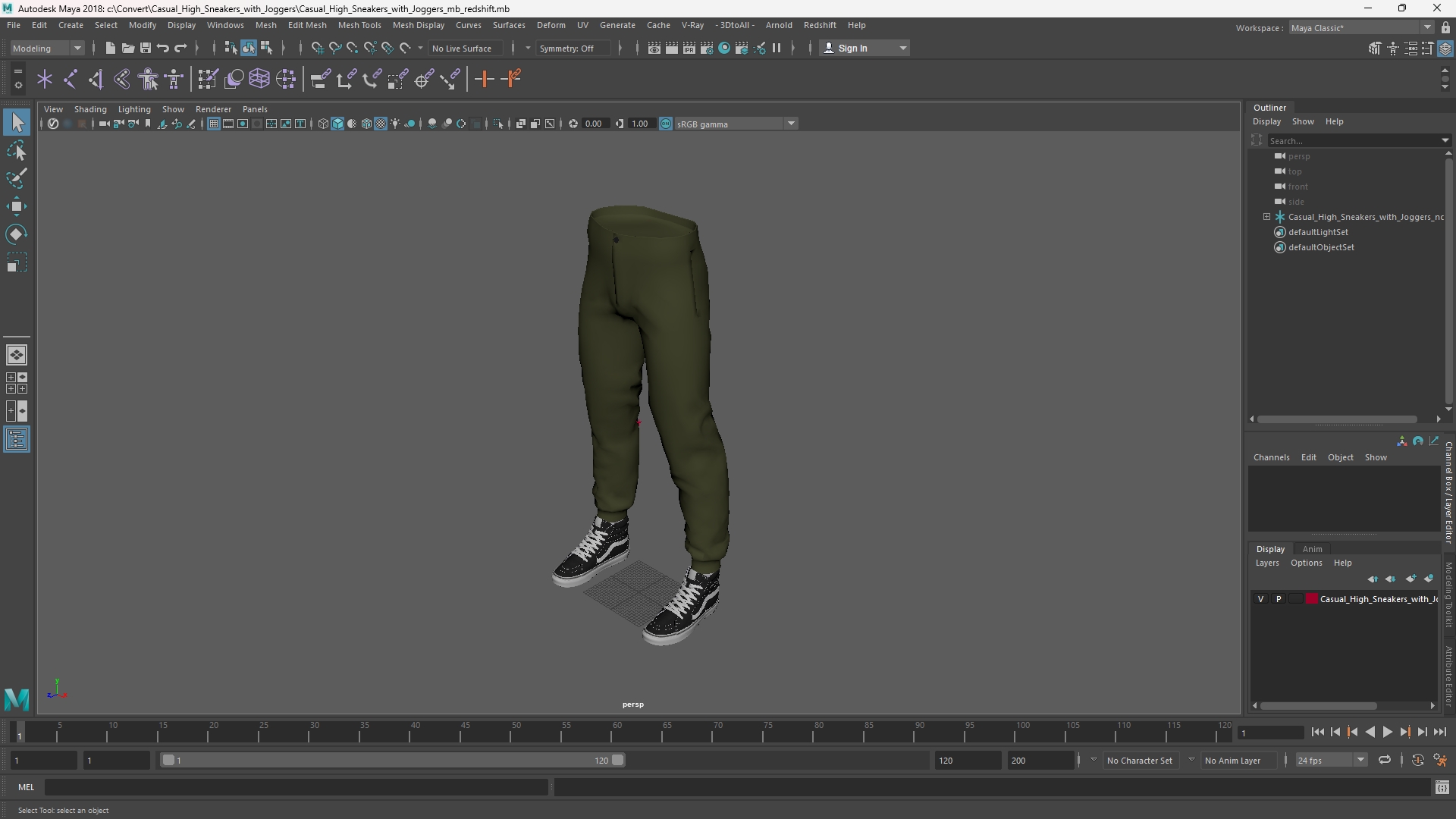This screenshot has width=1456, height=819.
Task: Click the Symmetry: Off button
Action: click(572, 48)
